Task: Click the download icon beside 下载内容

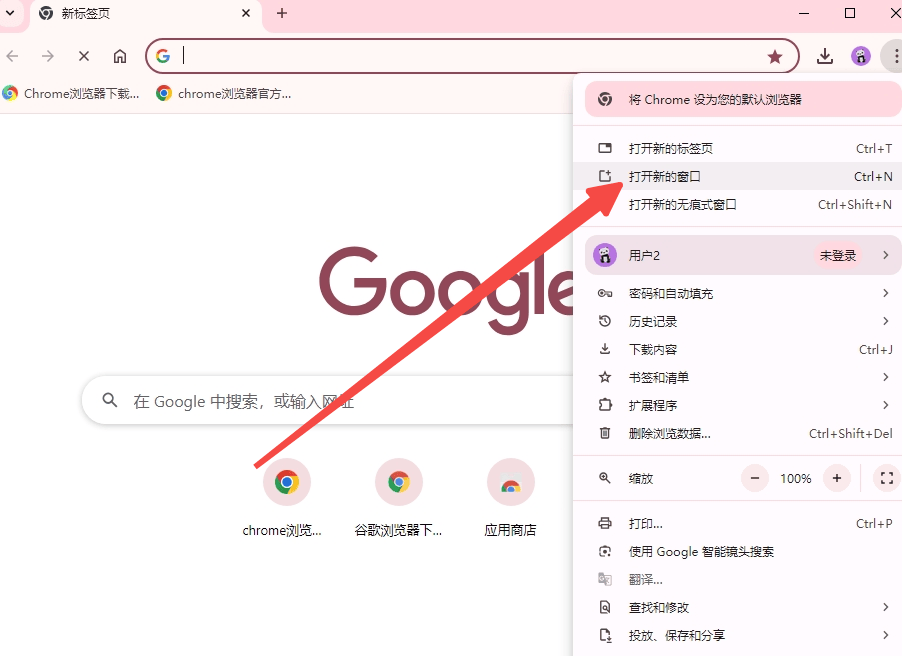Action: (x=605, y=349)
